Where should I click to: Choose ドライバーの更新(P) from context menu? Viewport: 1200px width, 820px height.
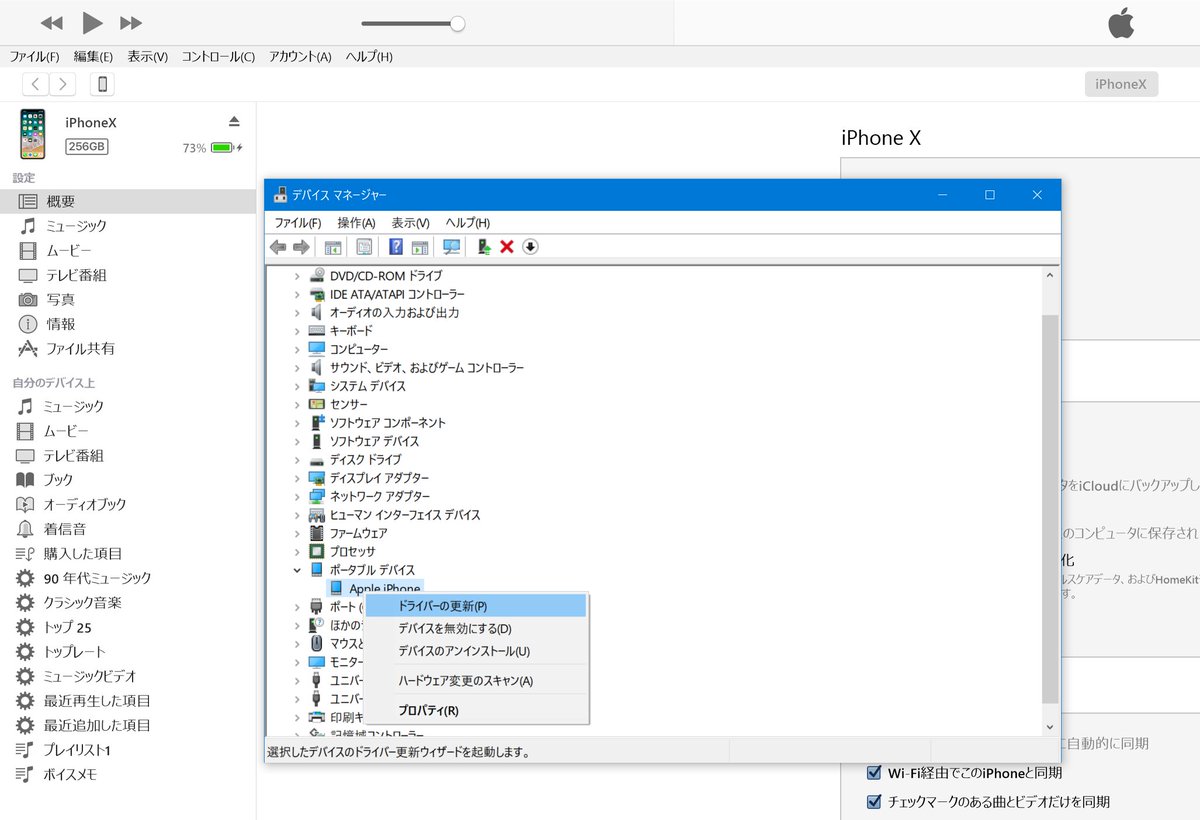[476, 606]
